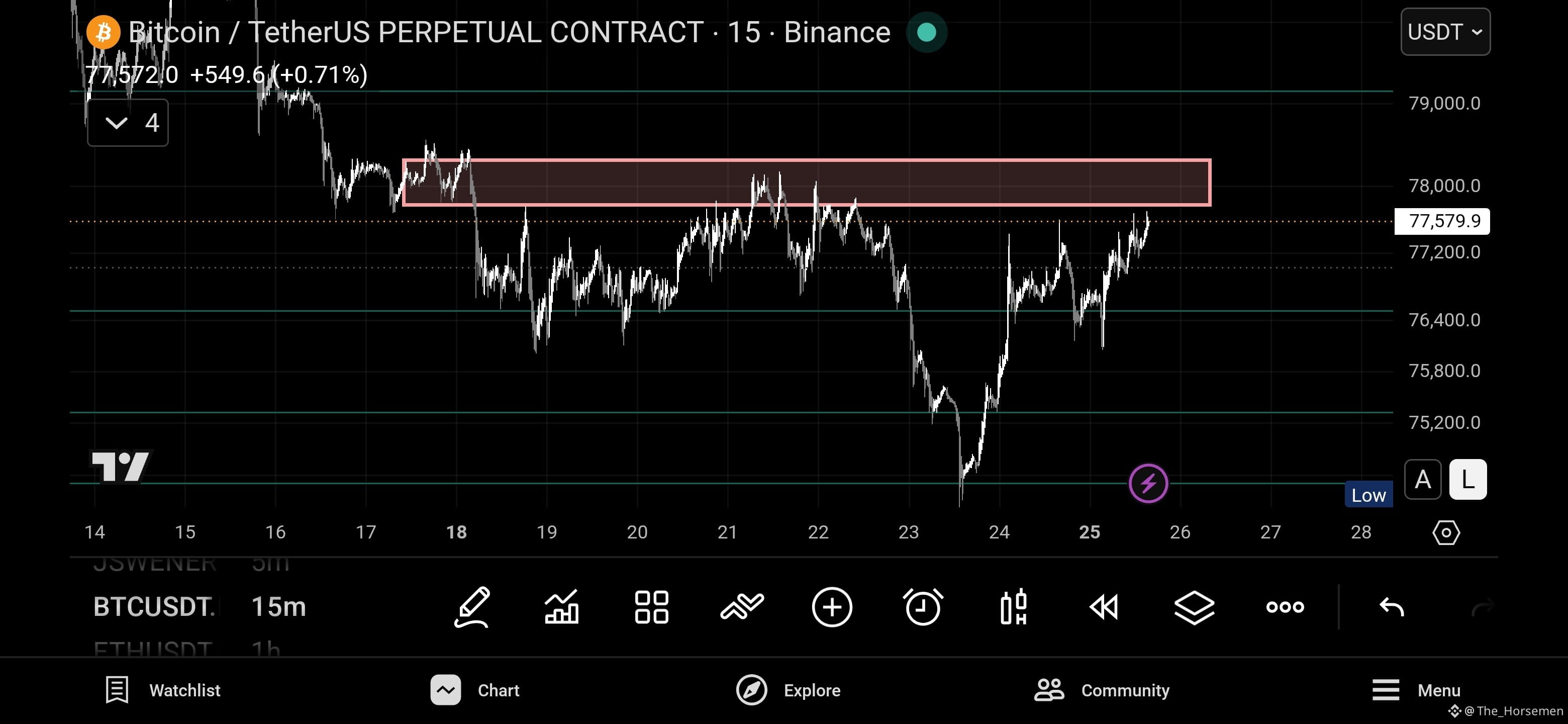Screen dimensions: 1568x724
Task: Expand the indicators legend showing 4
Action: pos(128,123)
